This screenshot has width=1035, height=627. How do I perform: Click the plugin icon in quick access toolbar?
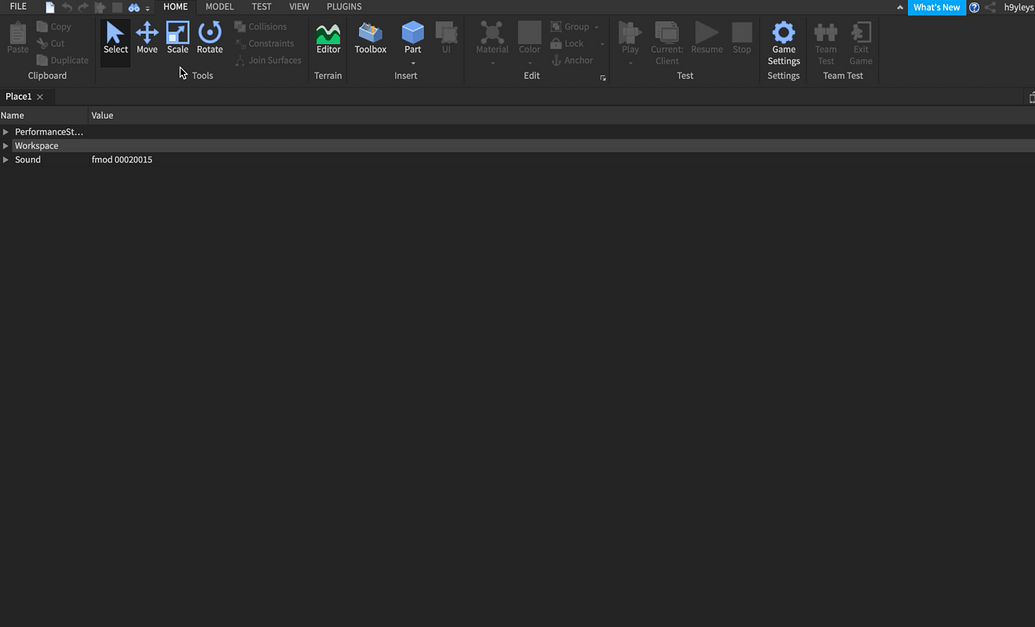(100, 8)
